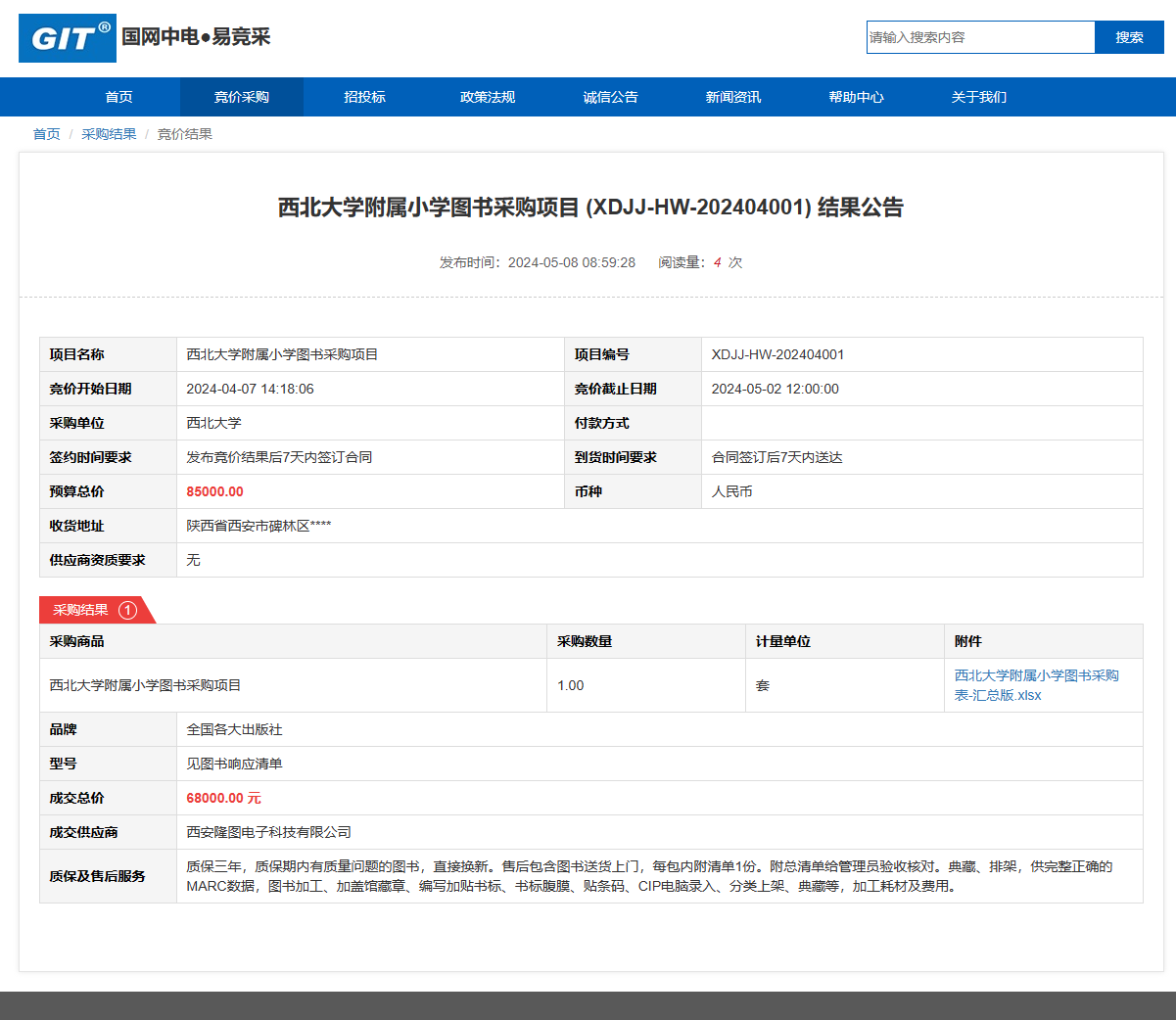The height and width of the screenshot is (1020, 1176).
Task: Open the 首页 navigation menu item
Action: point(118,97)
